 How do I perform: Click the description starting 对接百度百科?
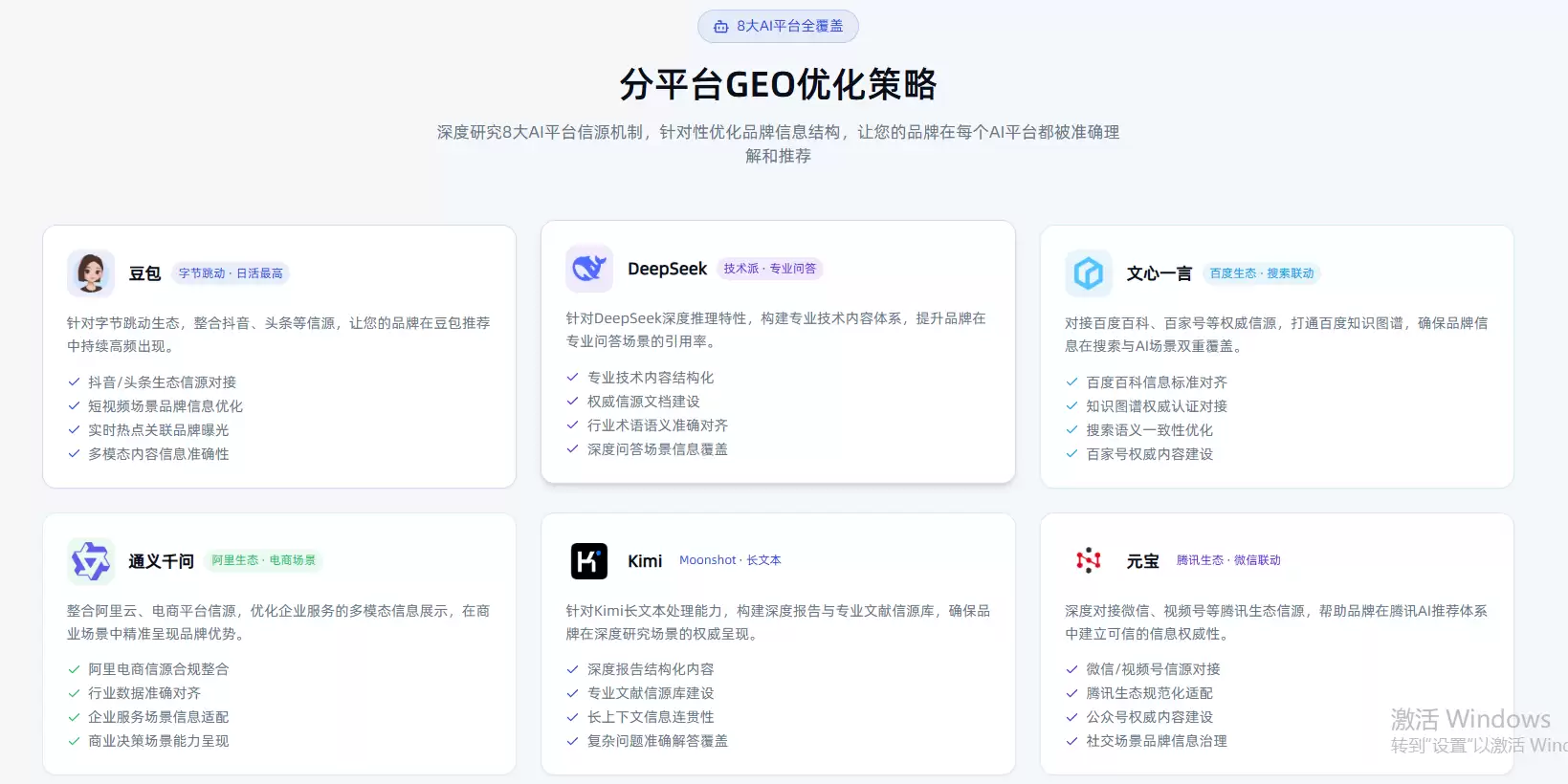[x=1276, y=335]
